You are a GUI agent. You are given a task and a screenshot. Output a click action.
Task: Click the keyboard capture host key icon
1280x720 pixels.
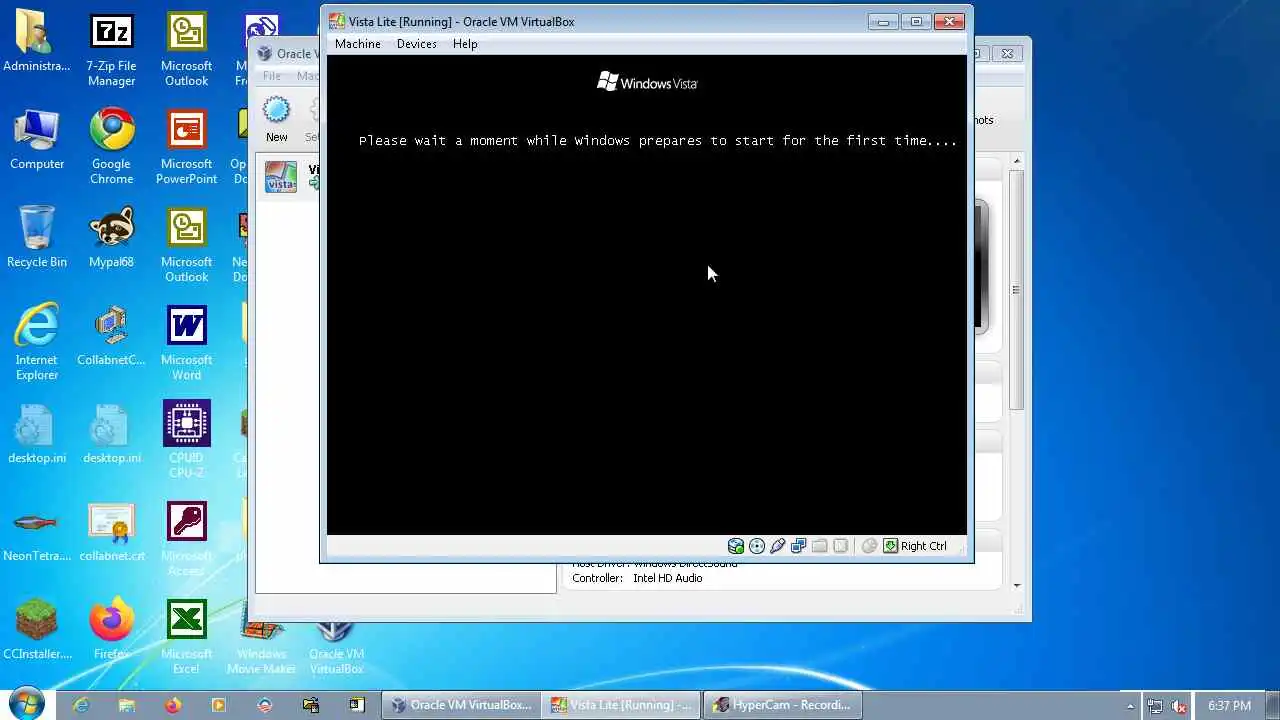tap(890, 546)
